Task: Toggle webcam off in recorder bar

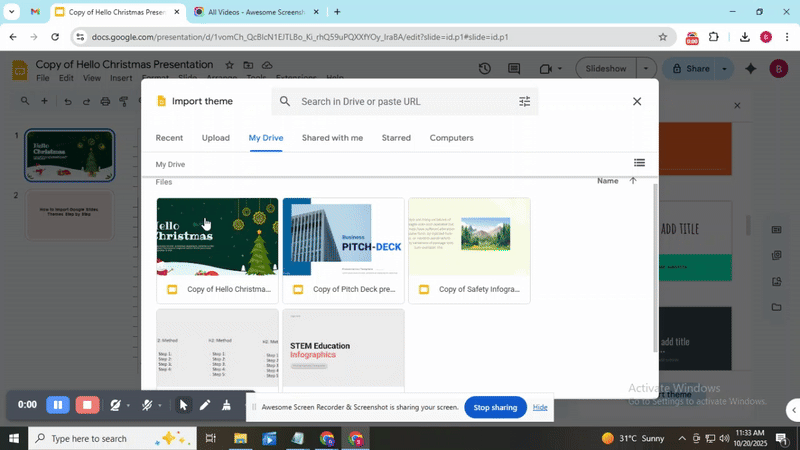Action: 116,405
